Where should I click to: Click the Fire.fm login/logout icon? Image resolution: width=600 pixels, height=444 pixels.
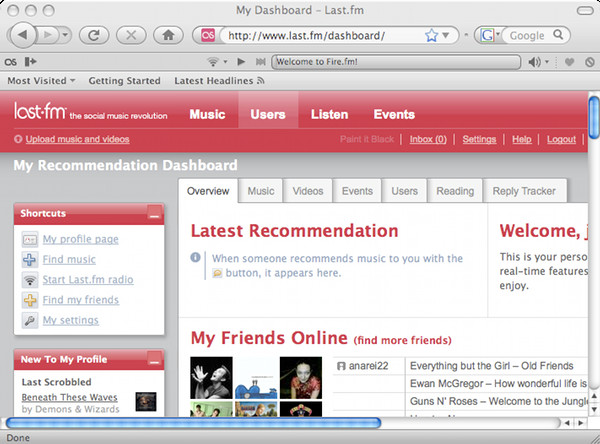click(x=30, y=62)
